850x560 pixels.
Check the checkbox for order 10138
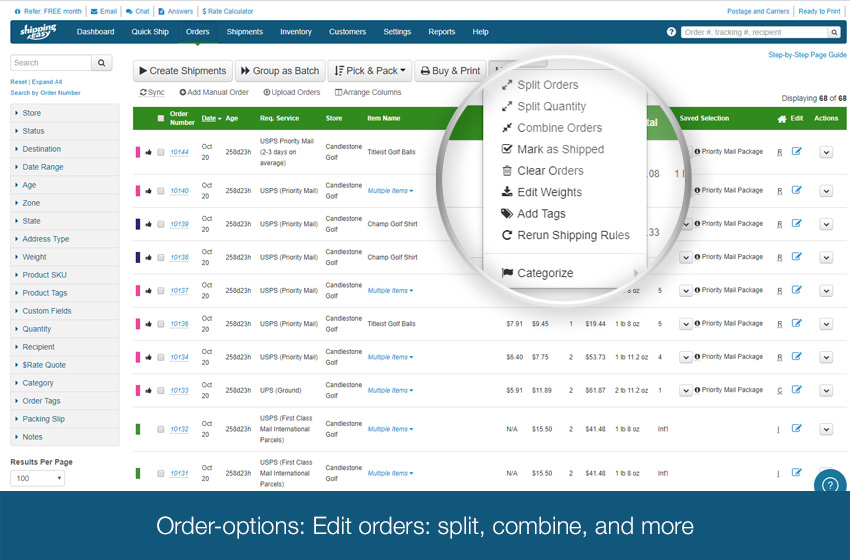pyautogui.click(x=160, y=258)
